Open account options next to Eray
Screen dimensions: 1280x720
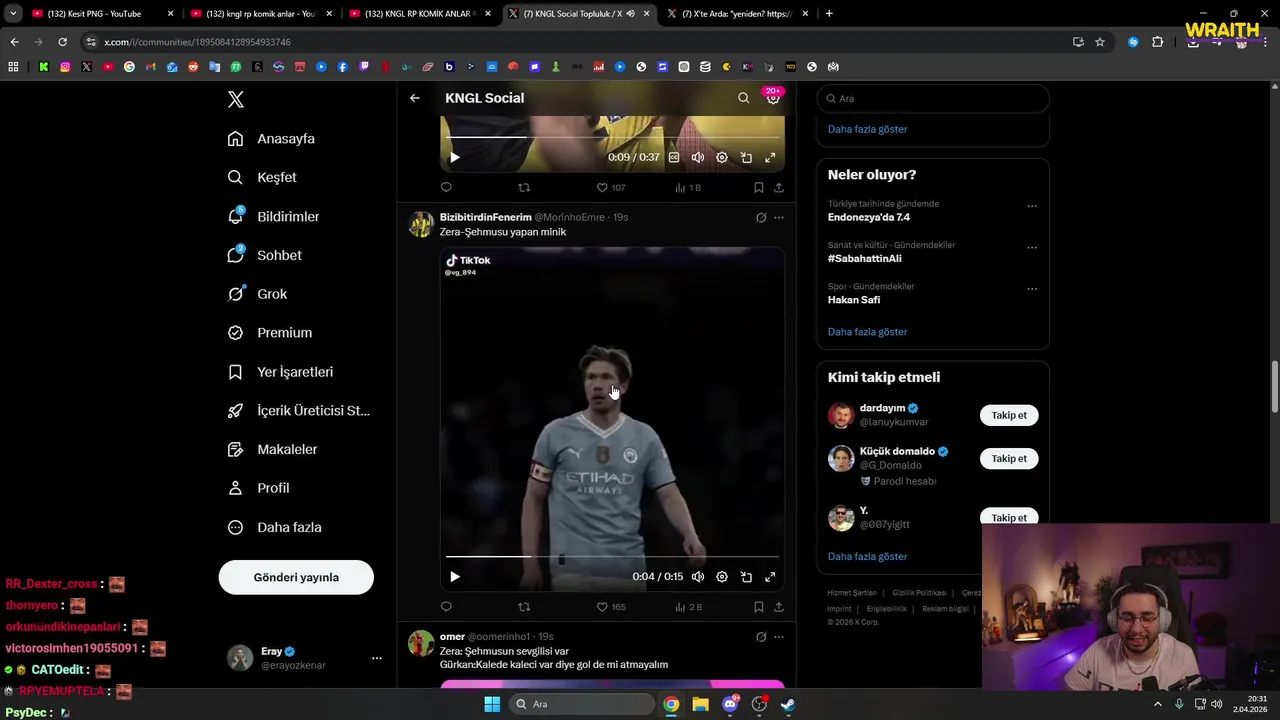click(x=377, y=658)
